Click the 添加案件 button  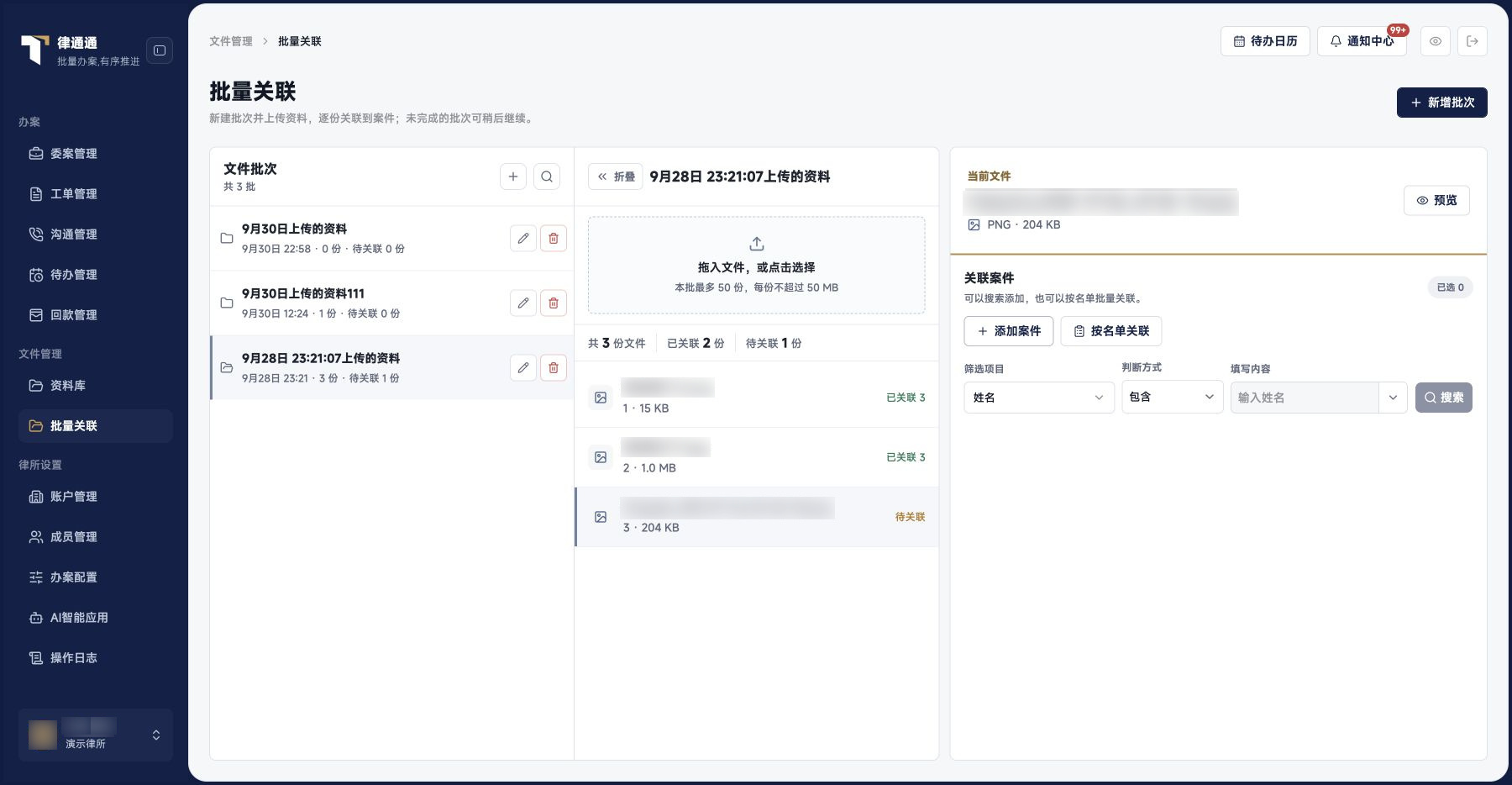[x=1009, y=331]
